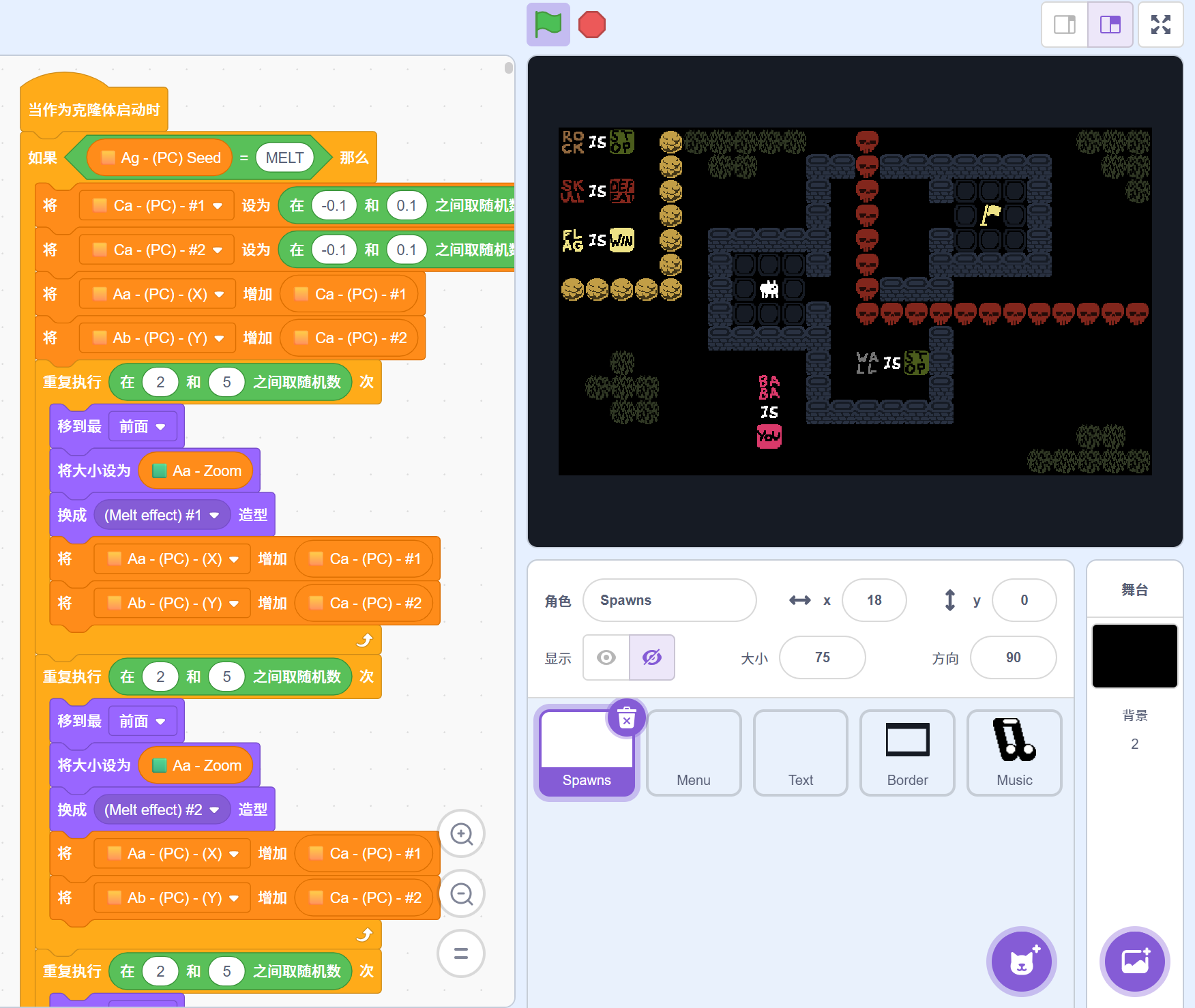Screen dimensions: 1195x1008
Task: Switch to large stage layout
Action: (x=1110, y=25)
